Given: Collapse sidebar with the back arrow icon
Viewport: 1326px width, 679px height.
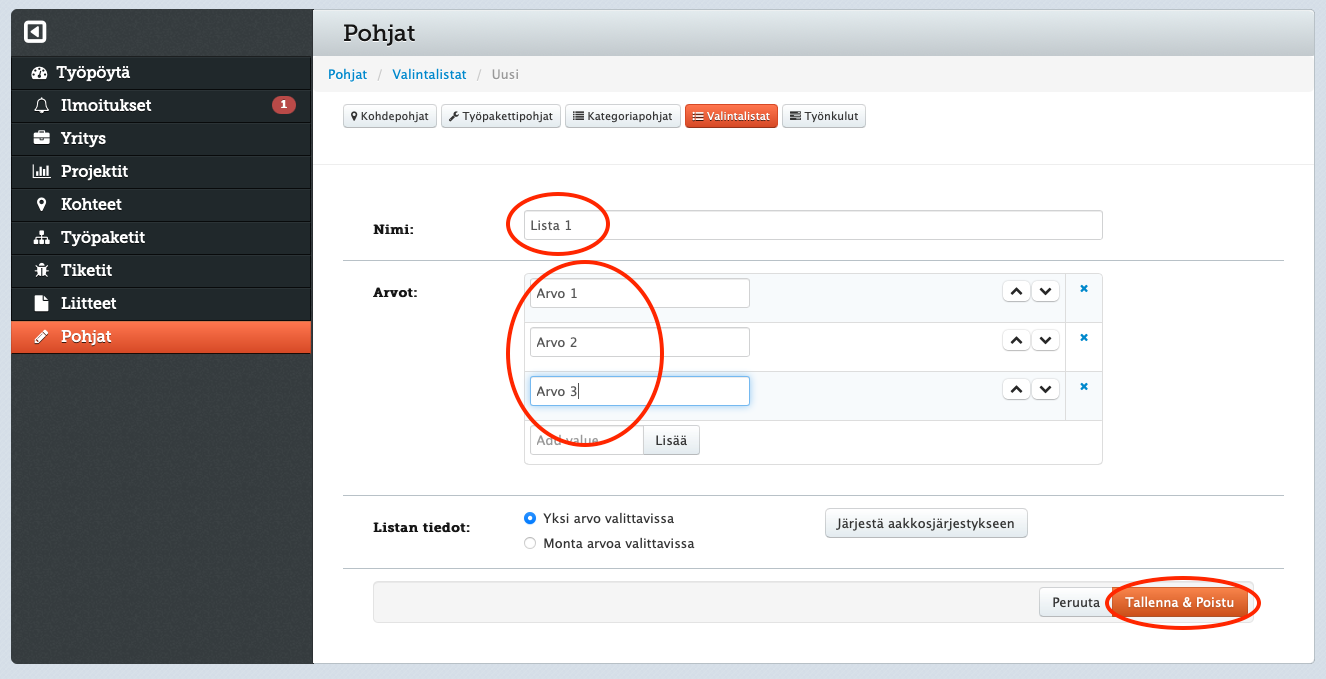Looking at the screenshot, I should pyautogui.click(x=35, y=33).
